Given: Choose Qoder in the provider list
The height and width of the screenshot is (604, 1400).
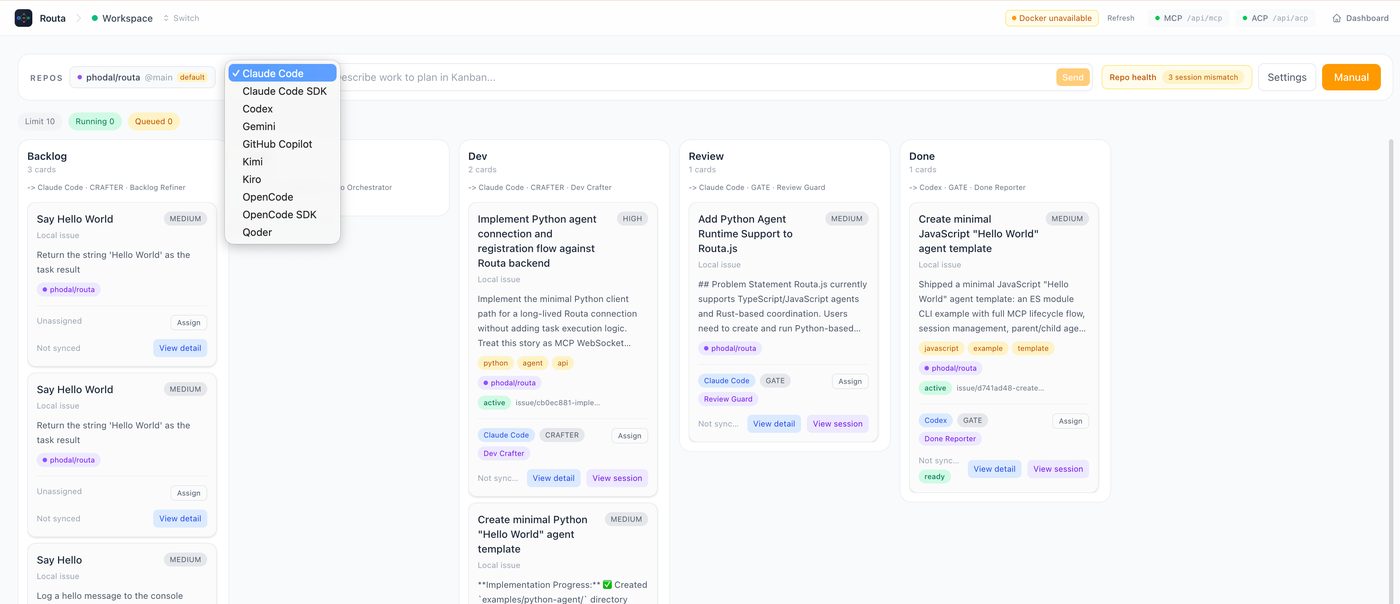Looking at the screenshot, I should coord(283,232).
